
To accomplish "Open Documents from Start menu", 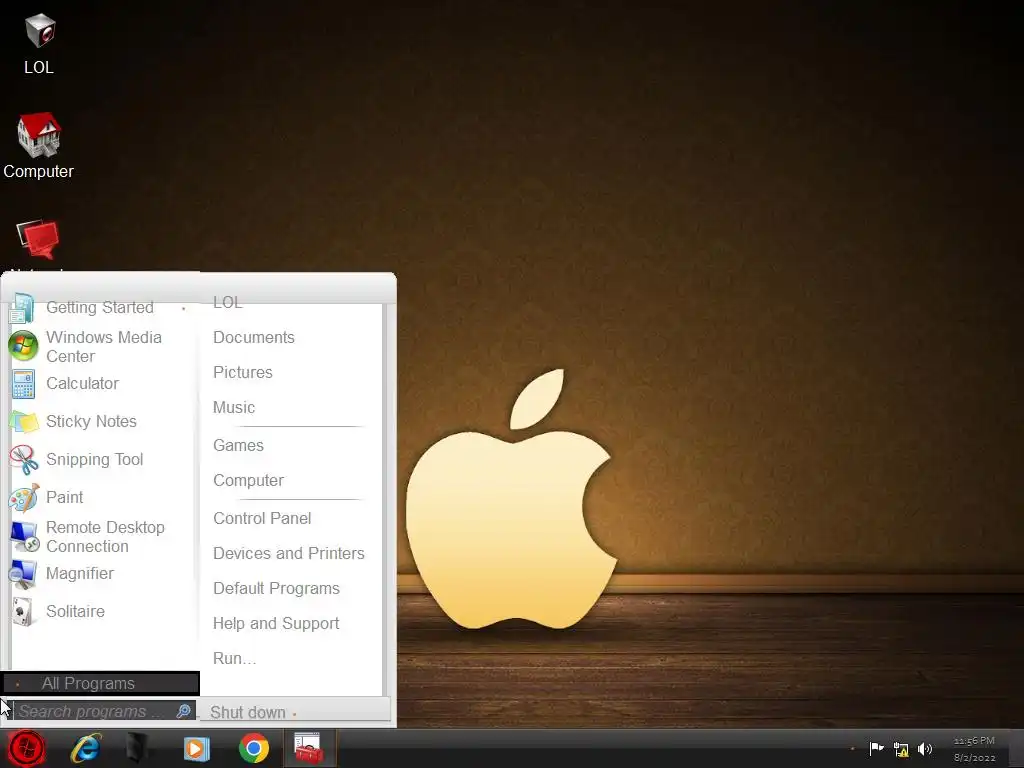I will pos(253,338).
